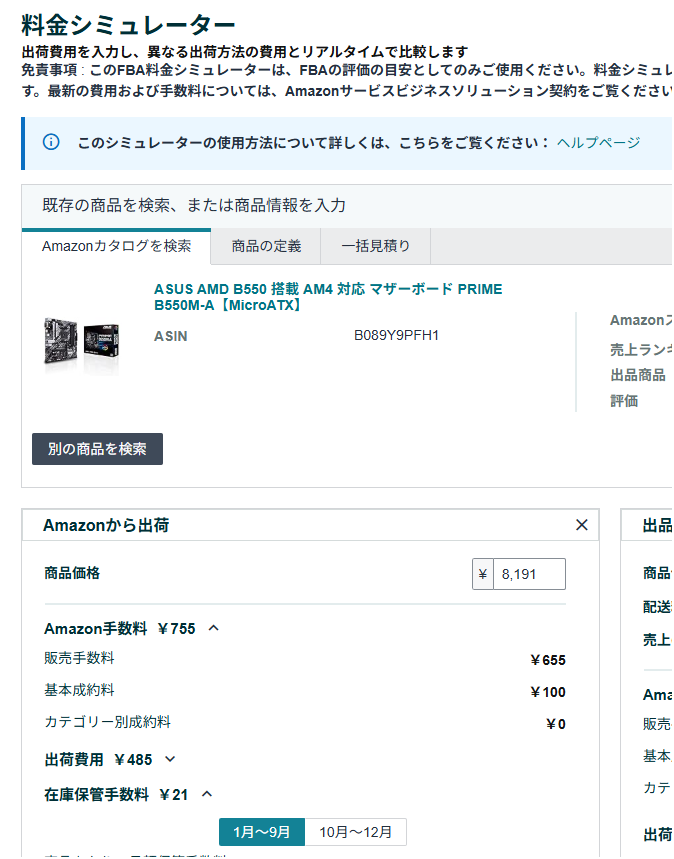Click the yen symbol prefix of the price field
Image resolution: width=674 pixels, height=859 pixels.
483,574
